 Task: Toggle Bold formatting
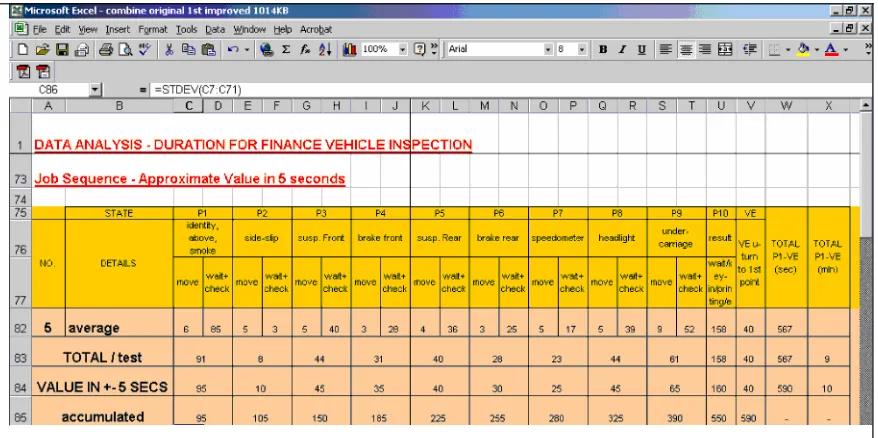point(603,50)
